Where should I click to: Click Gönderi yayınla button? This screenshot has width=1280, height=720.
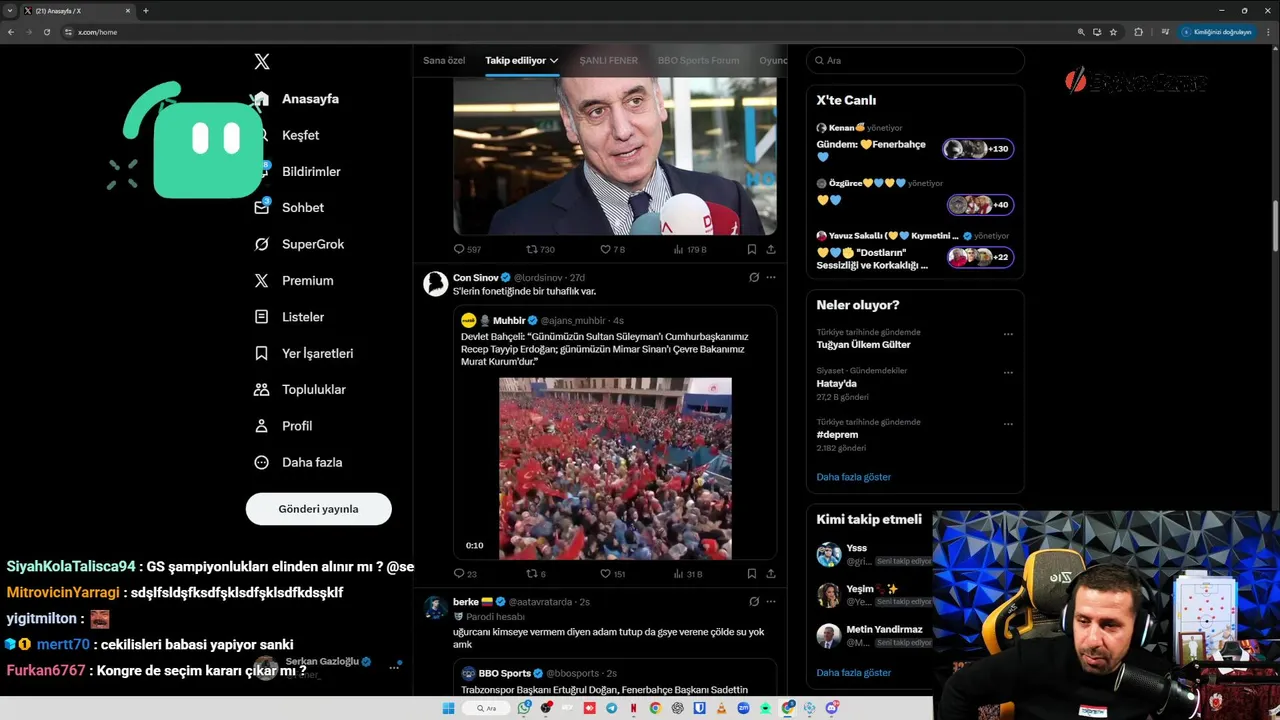pyautogui.click(x=318, y=509)
